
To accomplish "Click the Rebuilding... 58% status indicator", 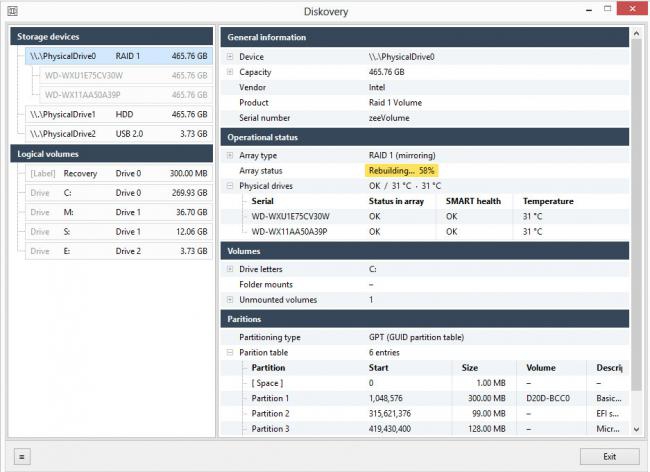I will (401, 171).
